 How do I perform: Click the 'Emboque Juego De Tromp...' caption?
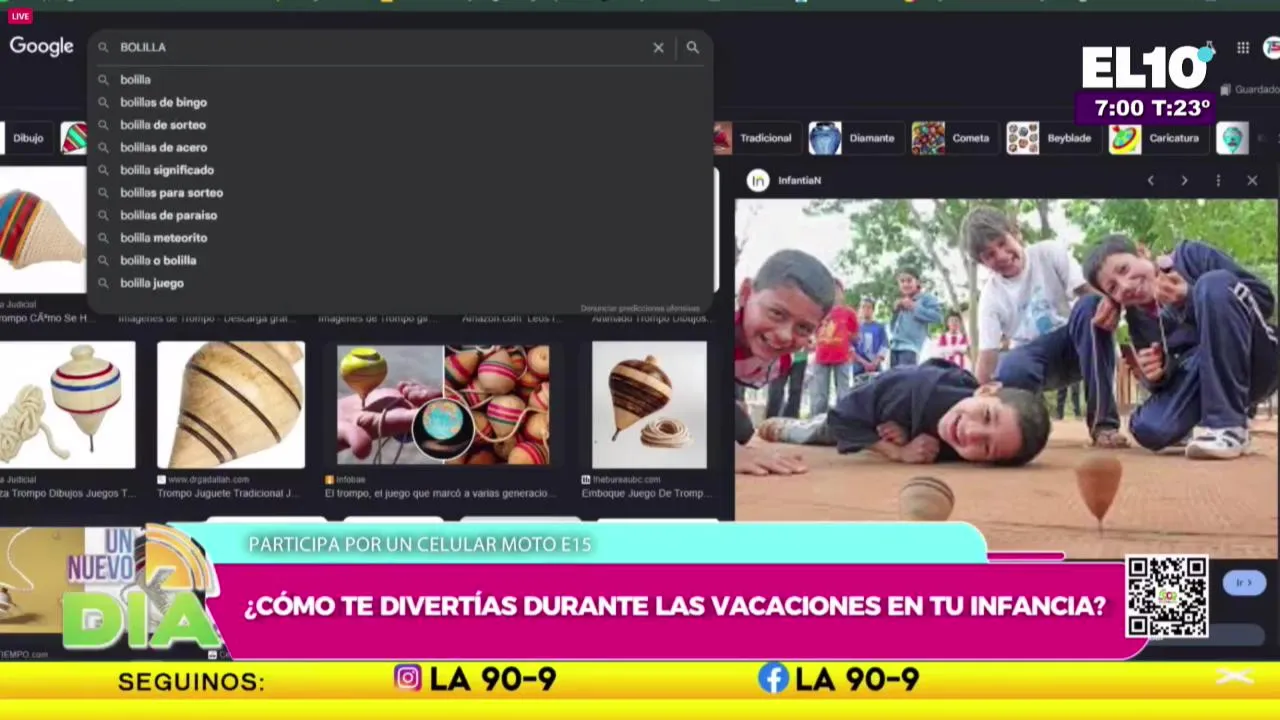click(645, 493)
